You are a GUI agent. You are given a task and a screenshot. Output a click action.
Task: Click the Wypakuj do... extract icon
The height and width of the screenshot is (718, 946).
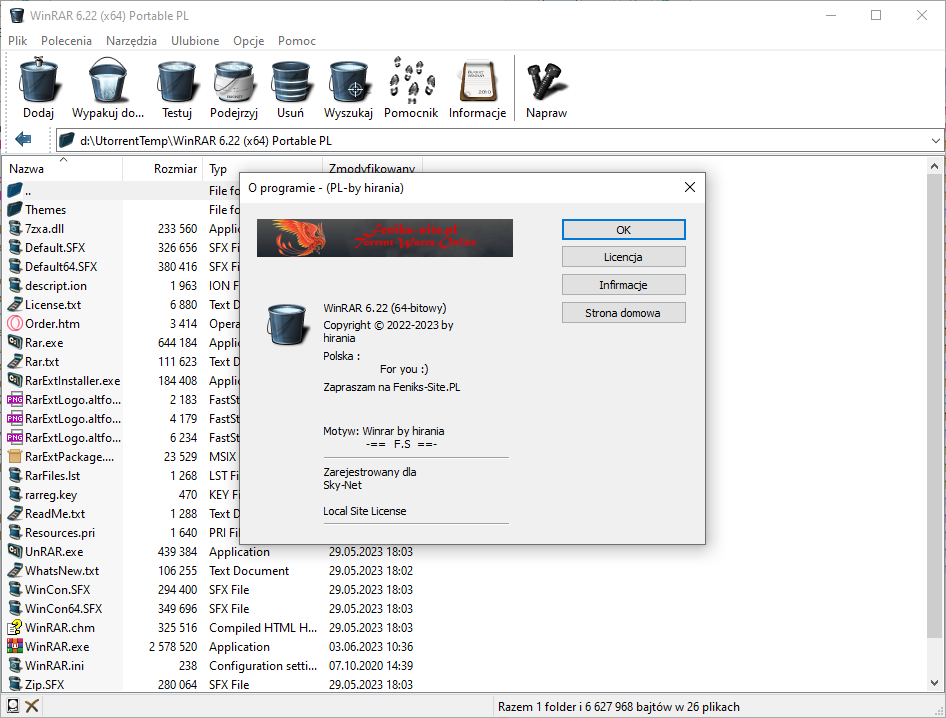pos(108,80)
